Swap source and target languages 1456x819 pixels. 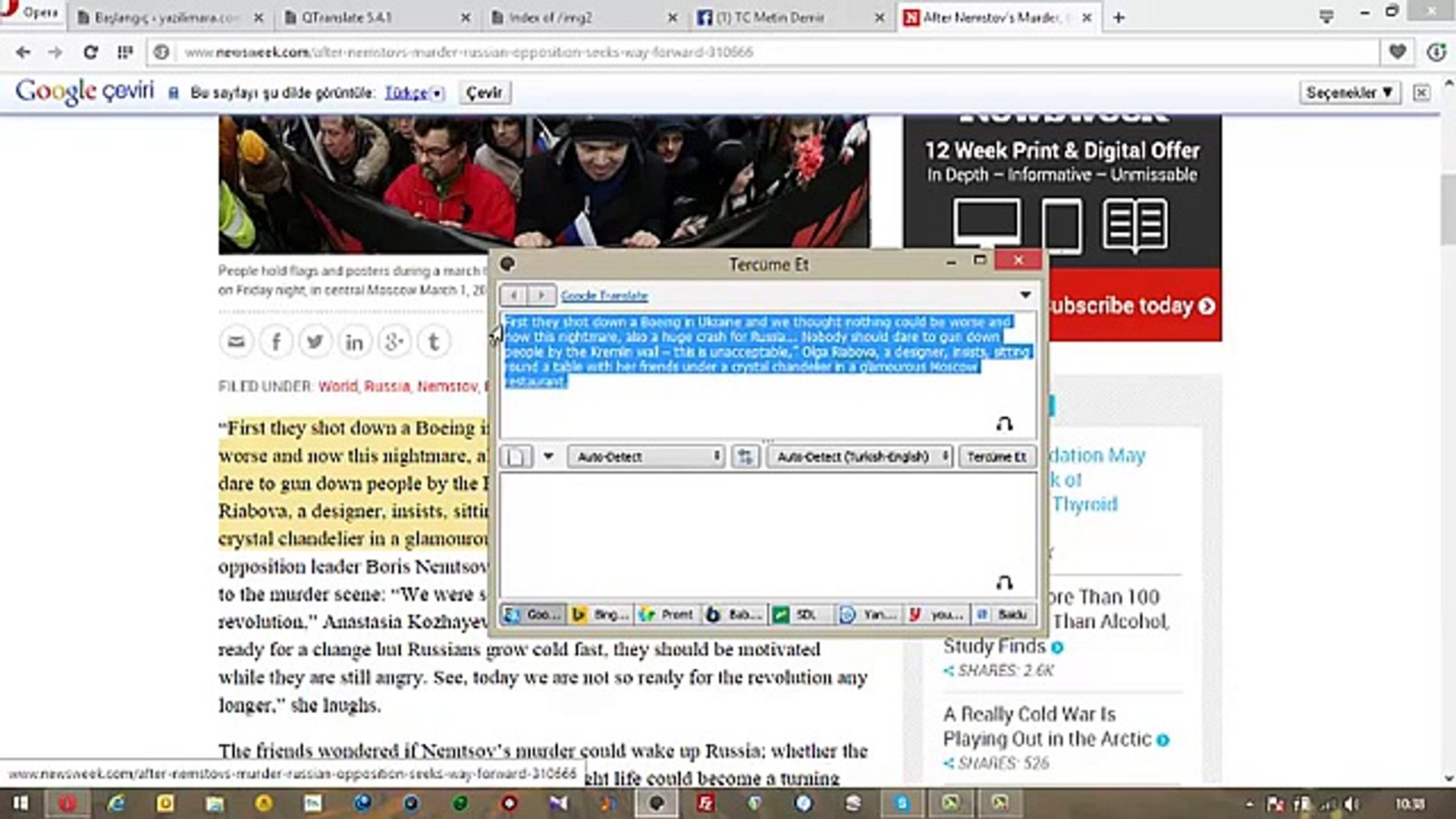tap(745, 457)
